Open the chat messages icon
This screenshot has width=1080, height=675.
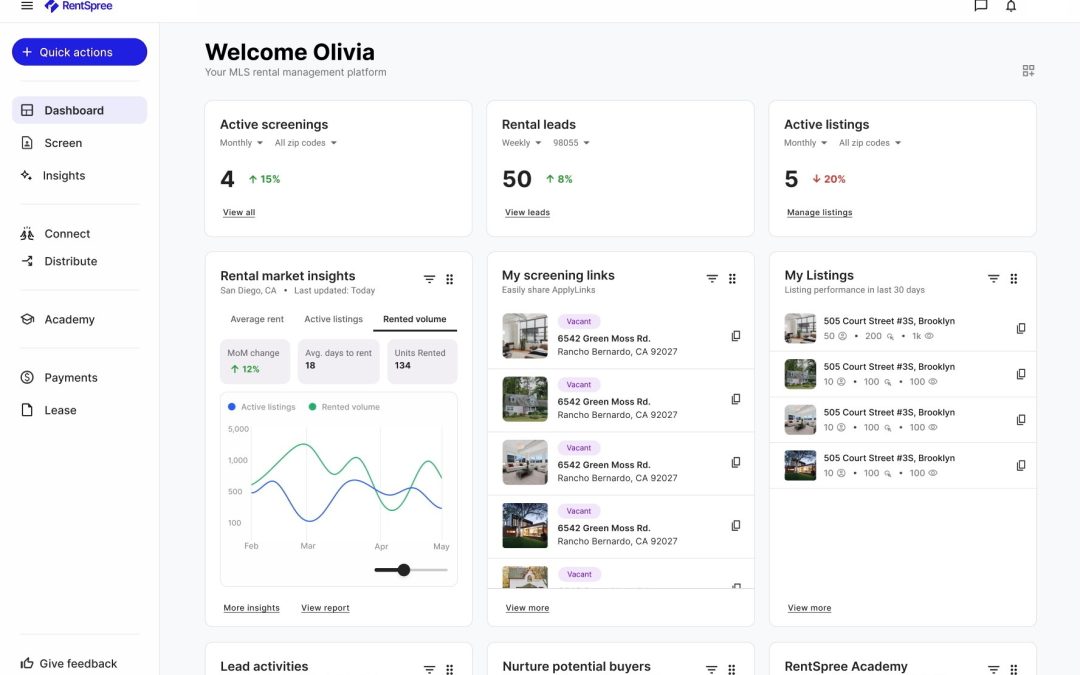(980, 6)
